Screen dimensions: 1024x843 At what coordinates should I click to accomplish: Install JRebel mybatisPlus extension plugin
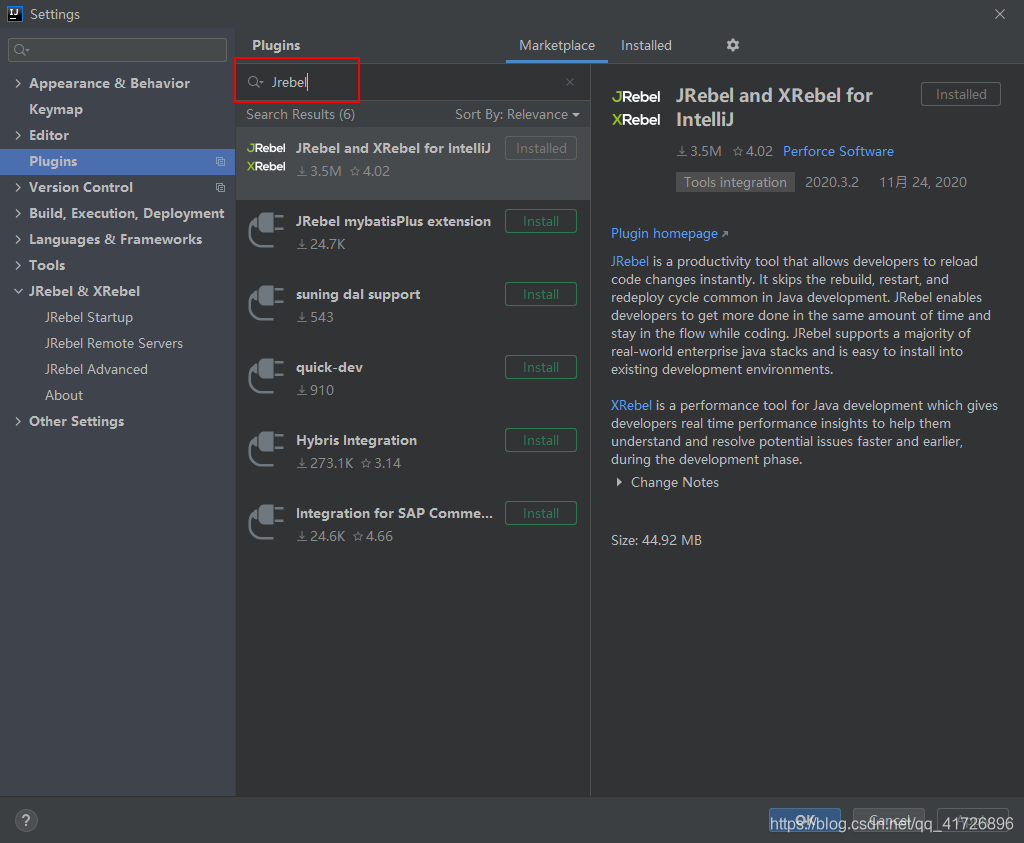pos(541,221)
